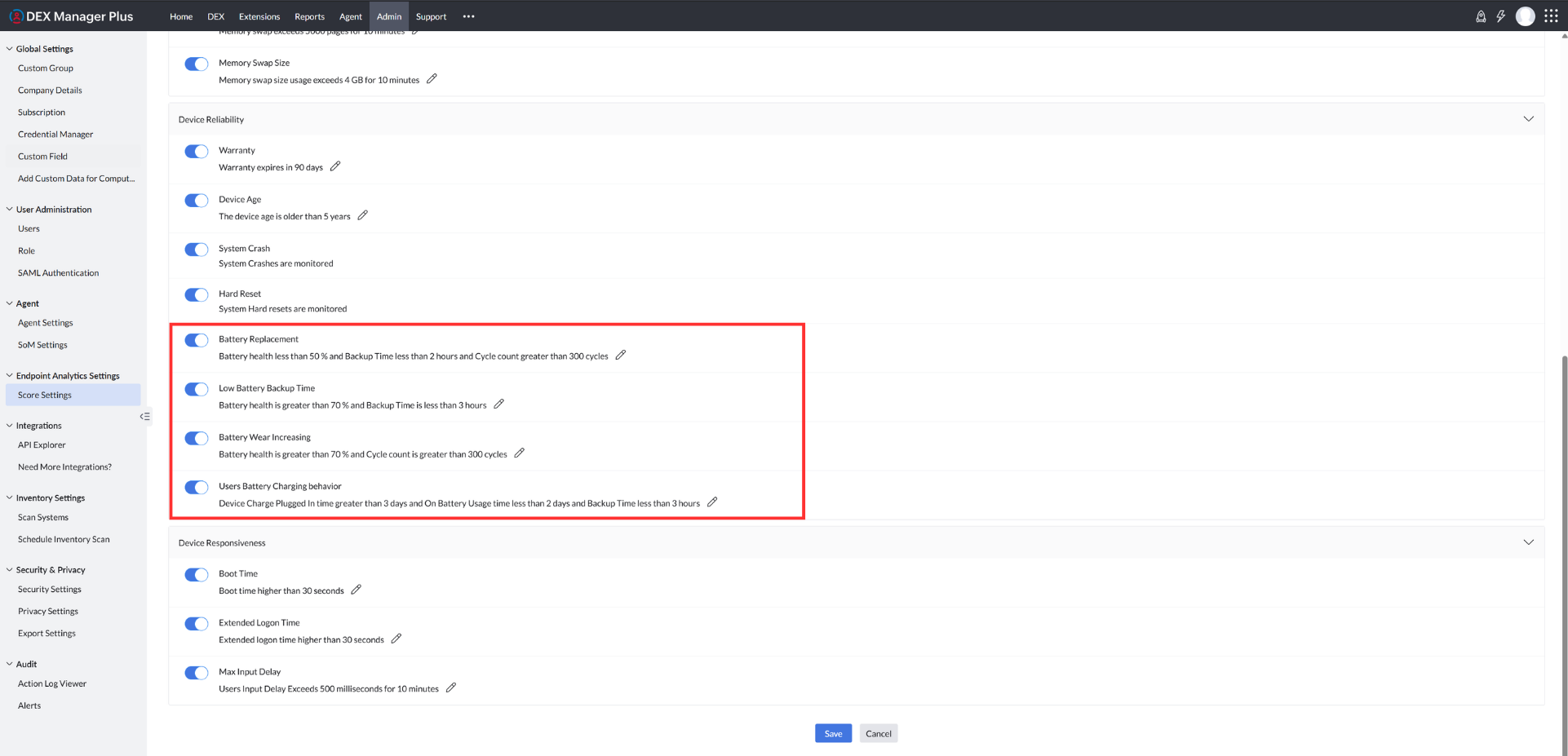Open the Action Log Viewer

tap(52, 684)
